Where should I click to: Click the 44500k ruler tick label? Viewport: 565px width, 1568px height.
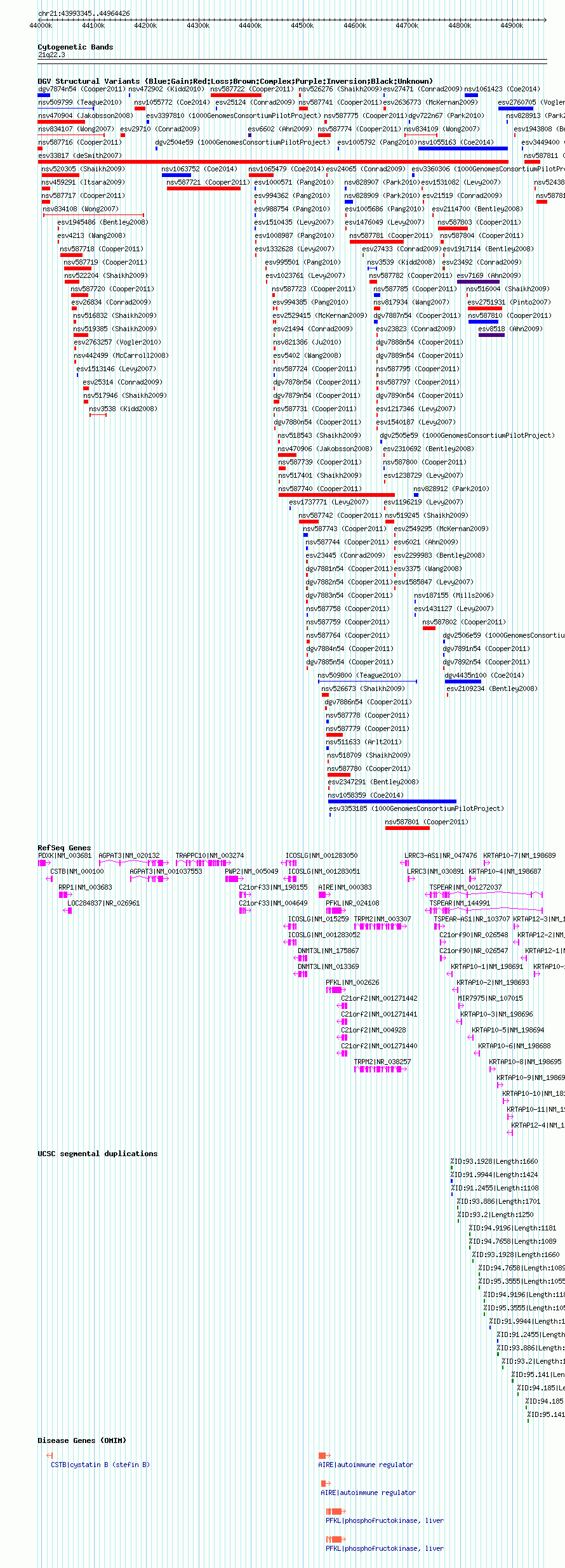click(302, 26)
